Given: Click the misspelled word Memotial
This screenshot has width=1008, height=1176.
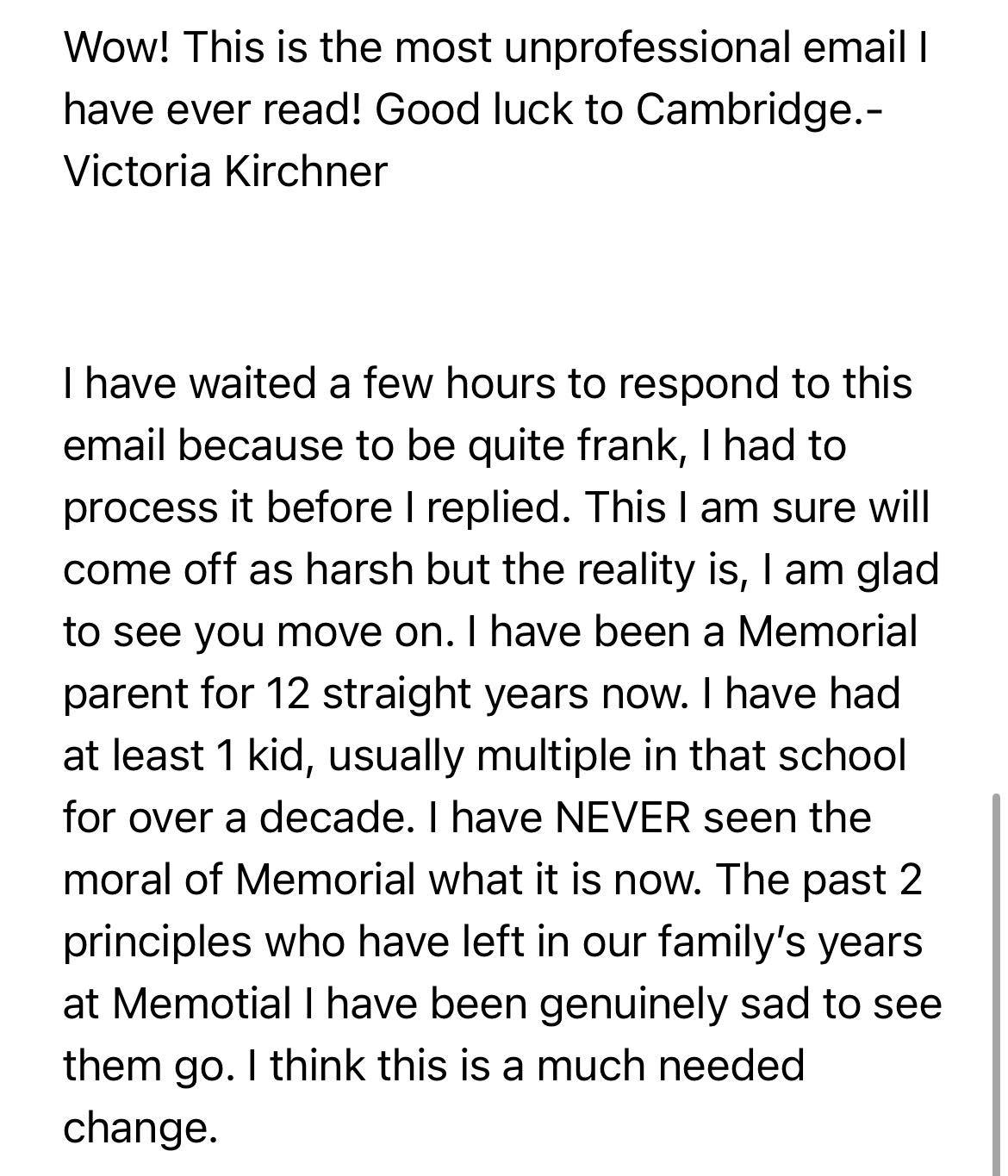Looking at the screenshot, I should coord(202,1003).
